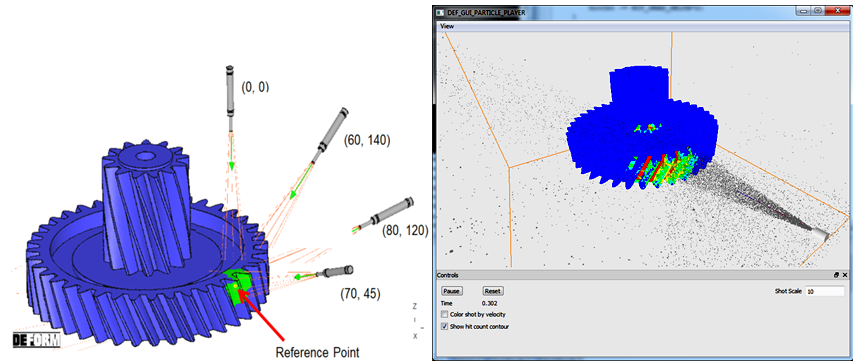
Task: Float the Controls panel with undock icon
Action: 837,275
